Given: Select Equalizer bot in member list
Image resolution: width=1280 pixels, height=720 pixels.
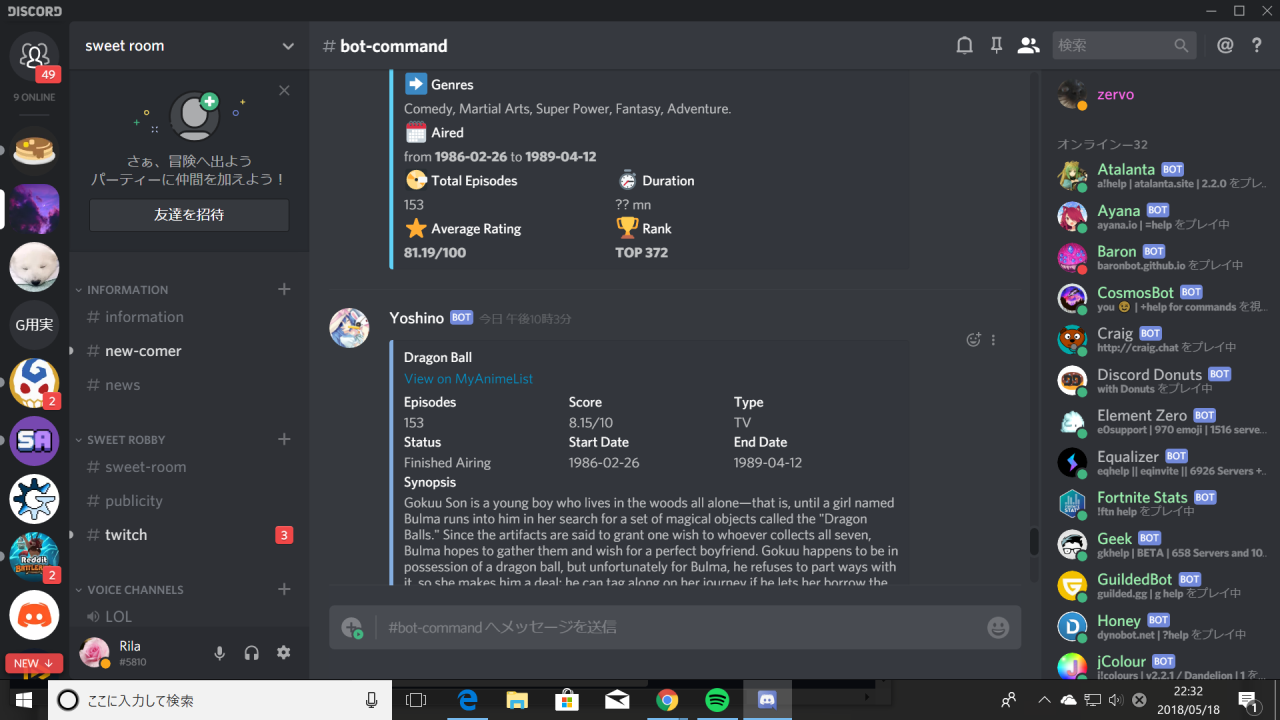Looking at the screenshot, I should (x=1161, y=463).
